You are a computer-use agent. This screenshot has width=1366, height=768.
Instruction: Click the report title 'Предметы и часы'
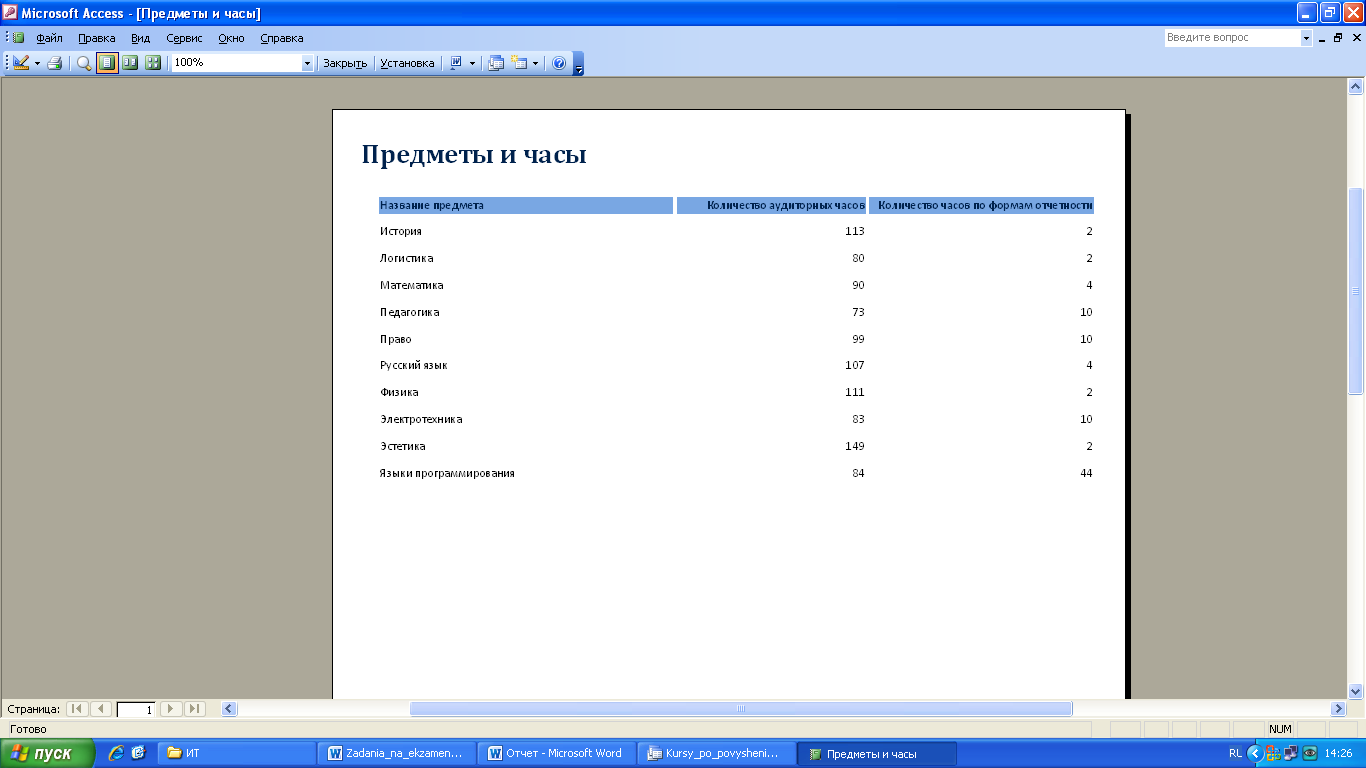tap(473, 155)
